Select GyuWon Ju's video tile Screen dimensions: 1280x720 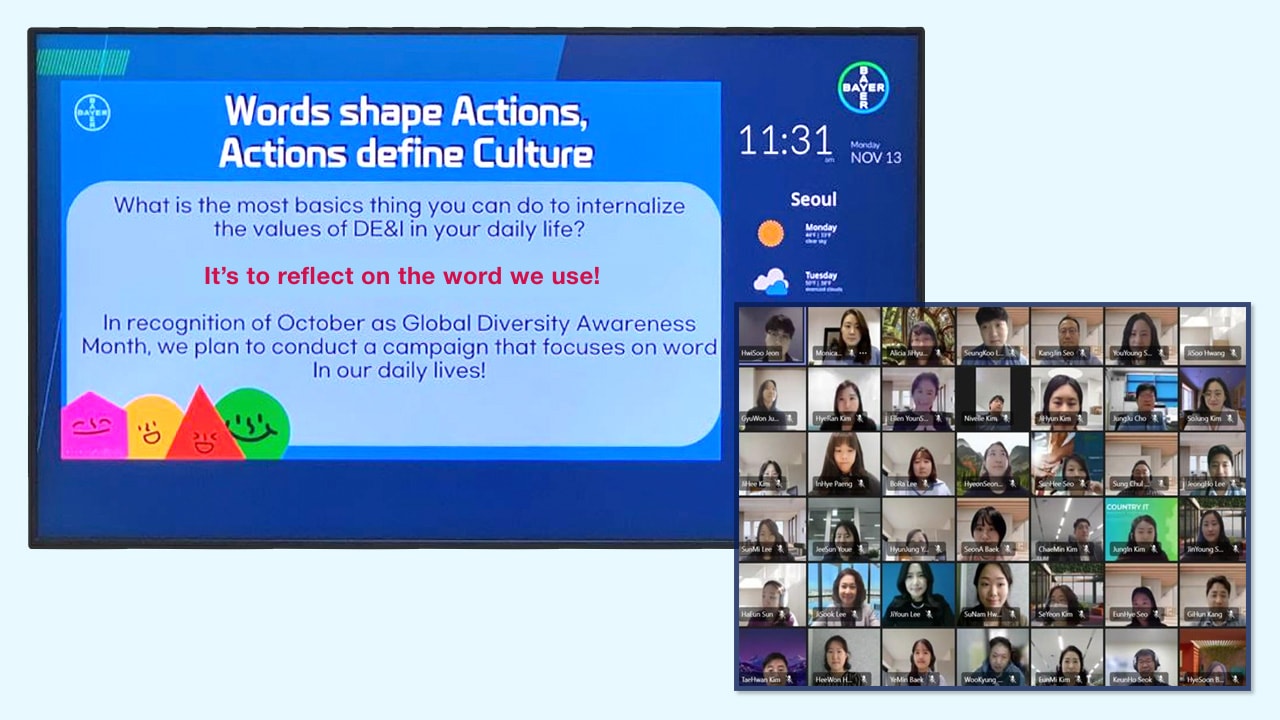coord(772,399)
